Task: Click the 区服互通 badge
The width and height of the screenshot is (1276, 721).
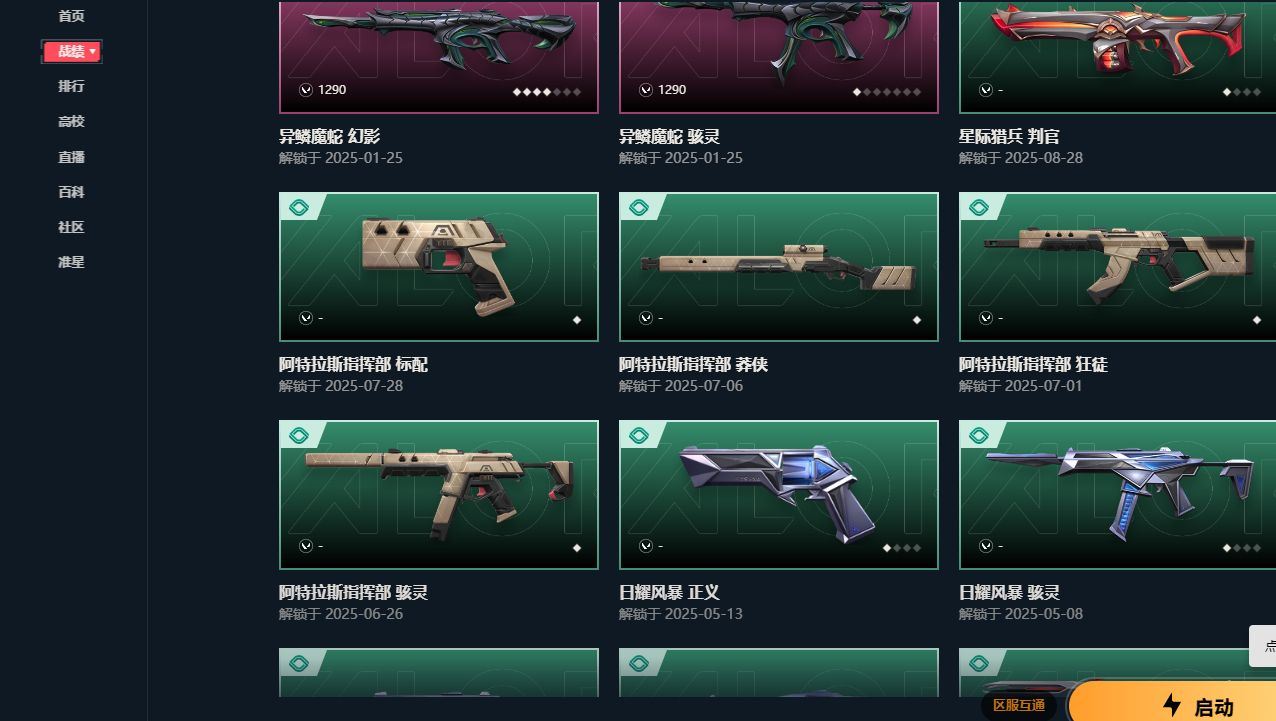Action: [1019, 705]
